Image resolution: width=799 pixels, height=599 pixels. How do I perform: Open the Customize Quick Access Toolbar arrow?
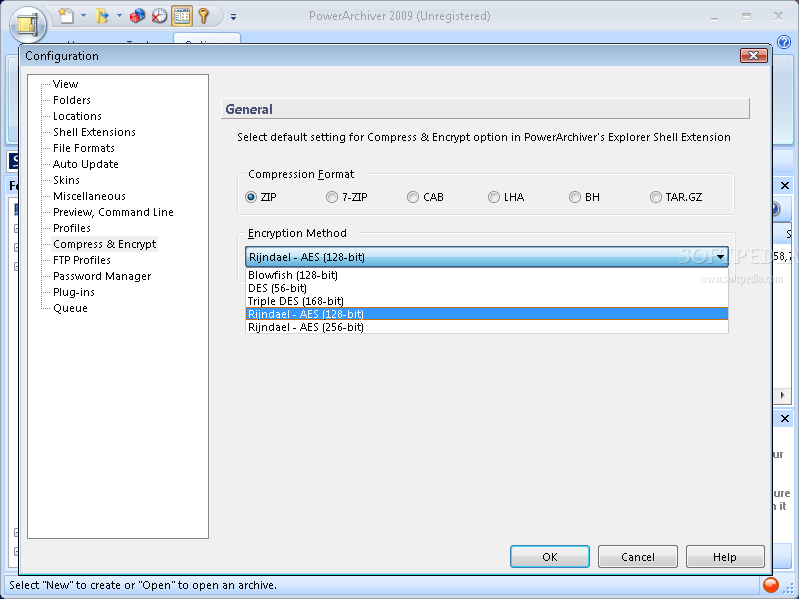click(233, 17)
